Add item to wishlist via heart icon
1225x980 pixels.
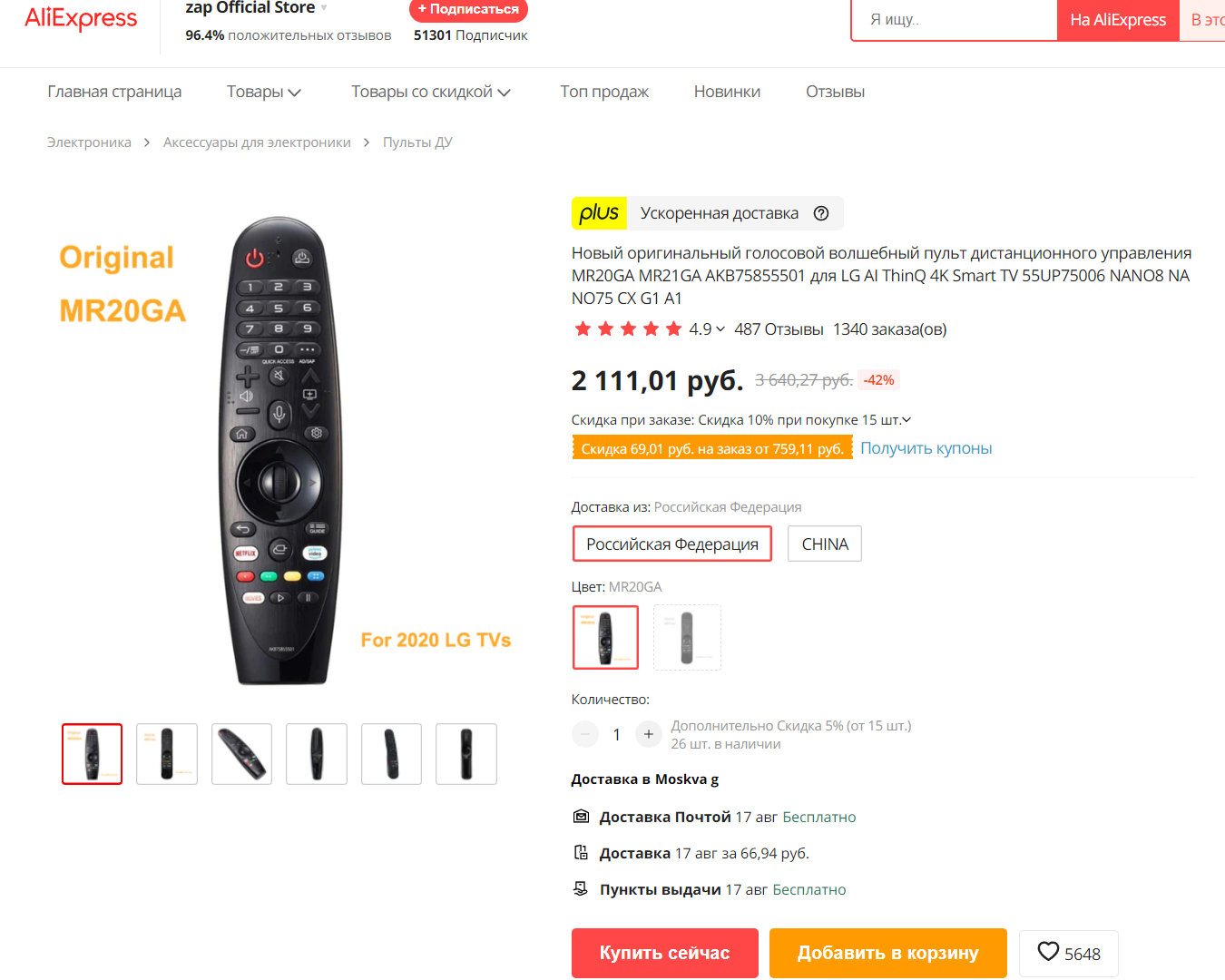(1048, 952)
